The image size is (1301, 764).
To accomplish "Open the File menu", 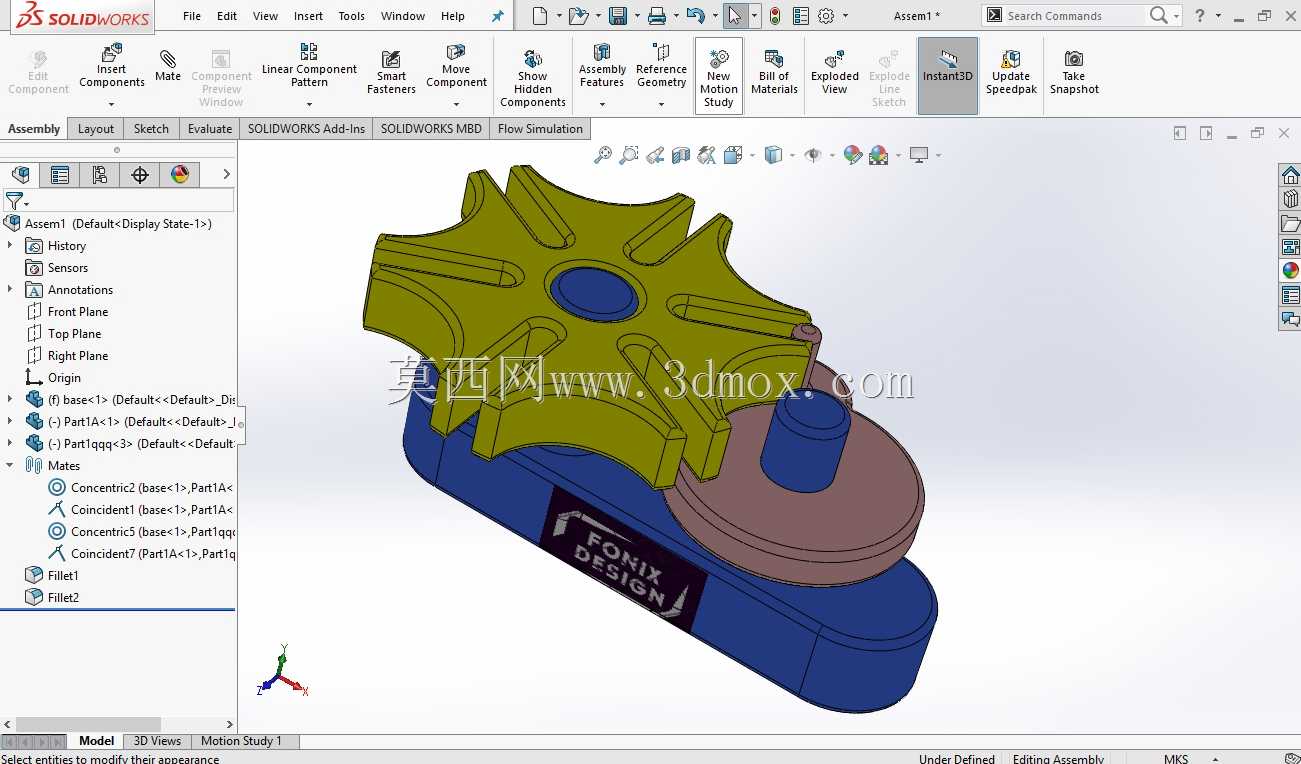I will click(192, 16).
